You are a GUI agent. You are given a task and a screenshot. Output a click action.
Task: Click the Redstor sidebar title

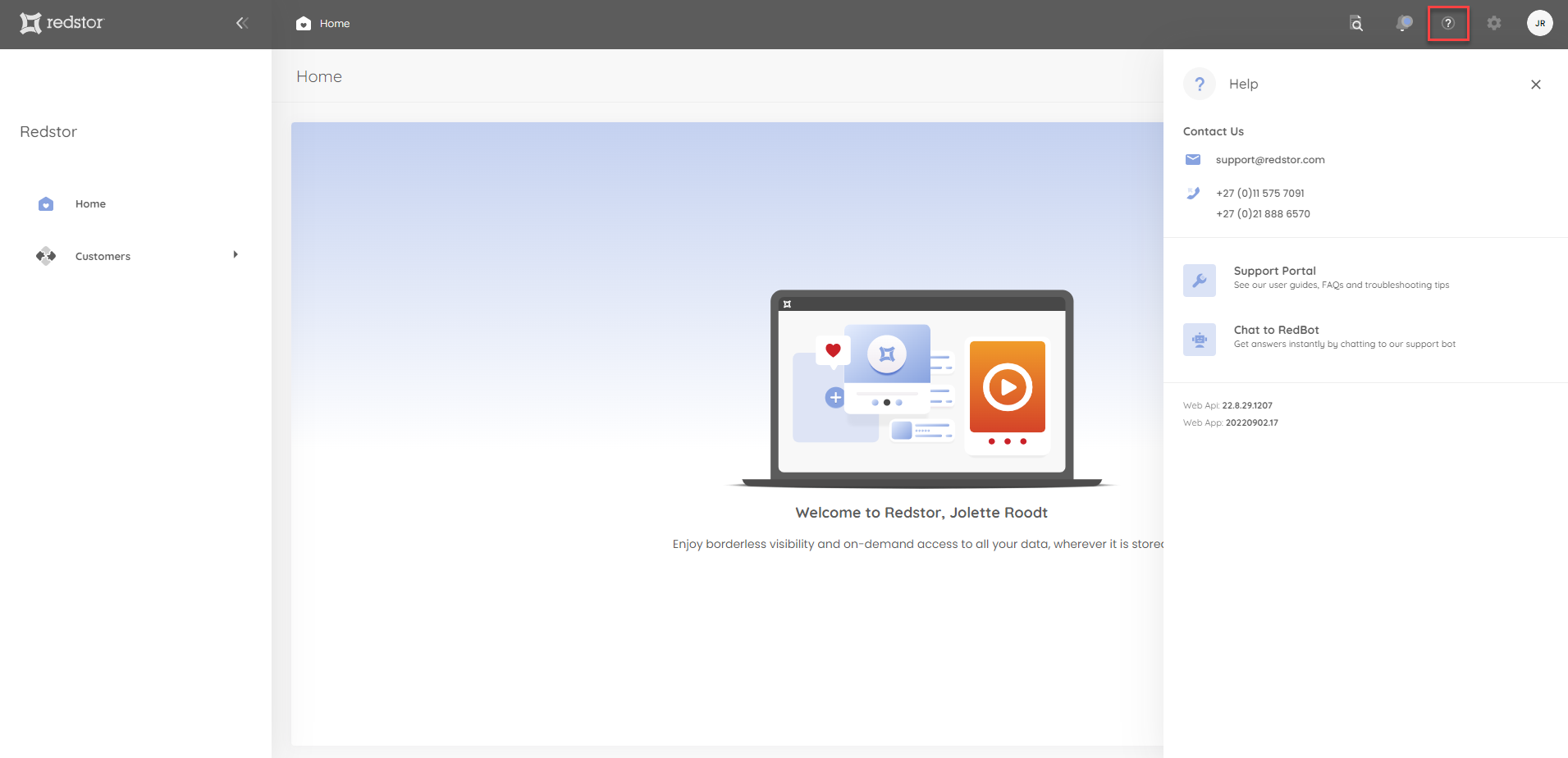(48, 132)
